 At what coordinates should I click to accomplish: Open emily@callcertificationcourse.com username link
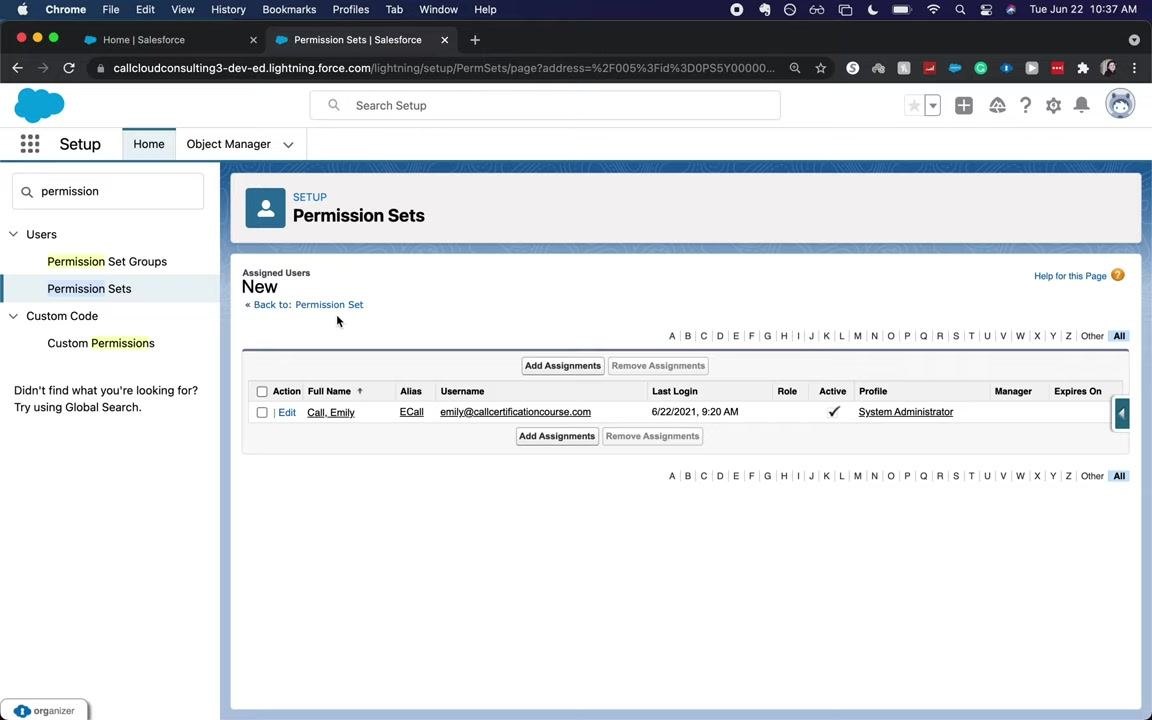[515, 412]
